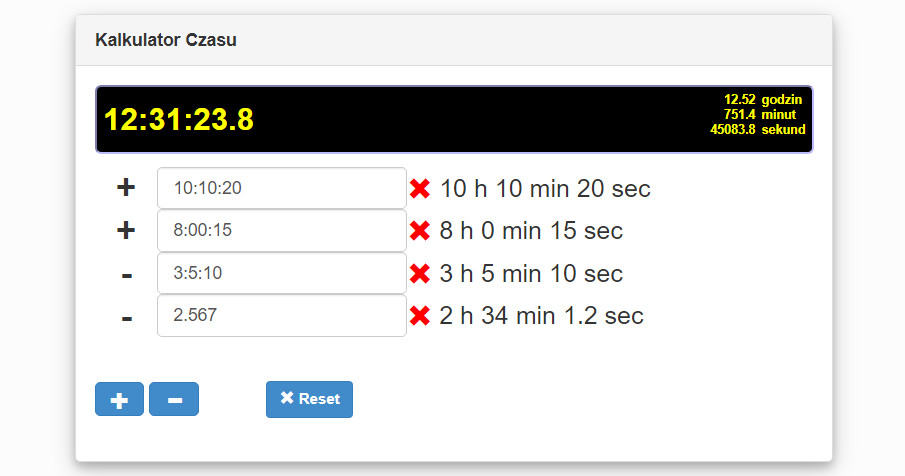Click the plus sign before 8:00:15
905x476 pixels.
click(x=126, y=230)
